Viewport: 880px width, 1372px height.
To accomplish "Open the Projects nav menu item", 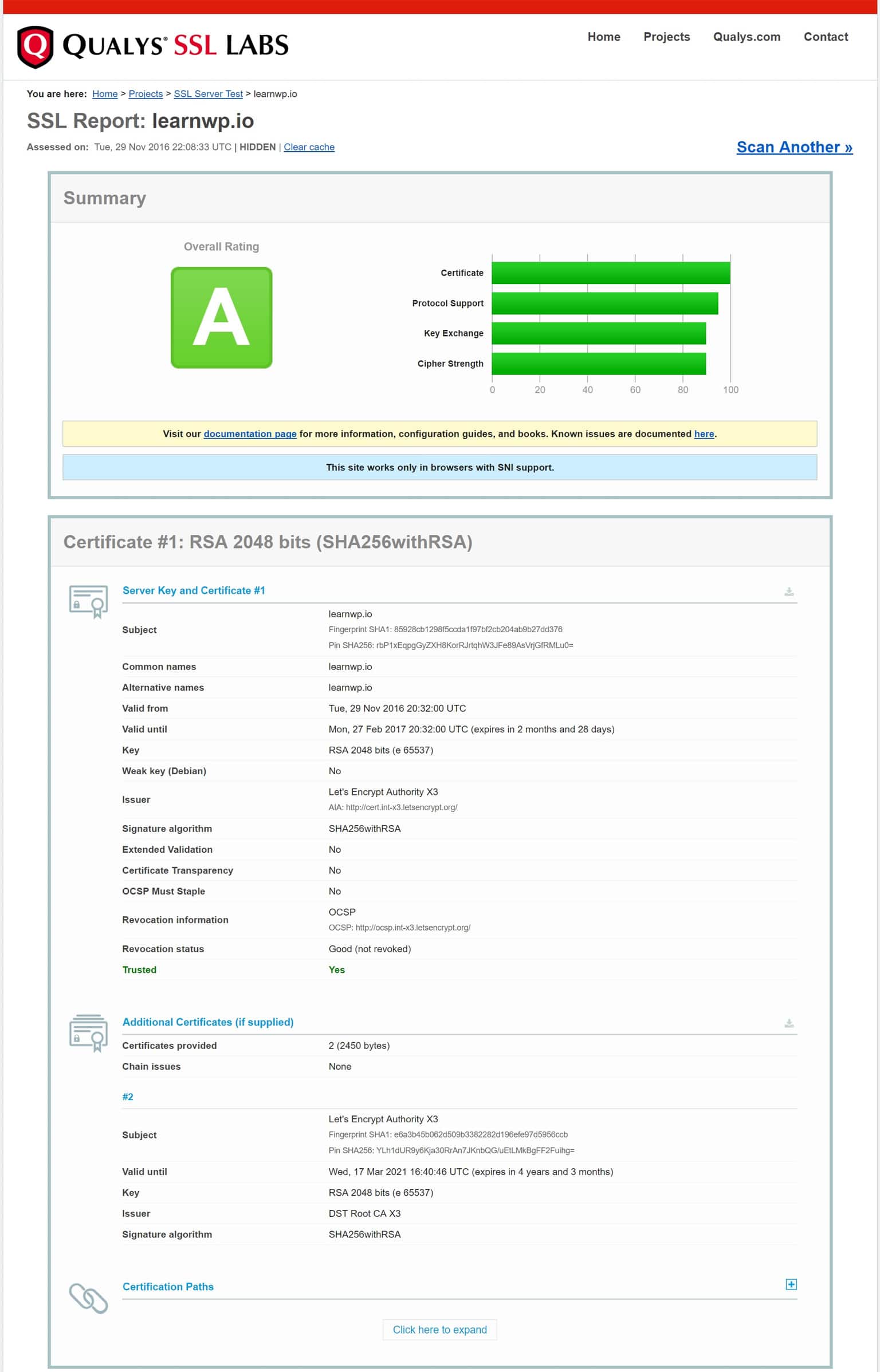I will (667, 37).
